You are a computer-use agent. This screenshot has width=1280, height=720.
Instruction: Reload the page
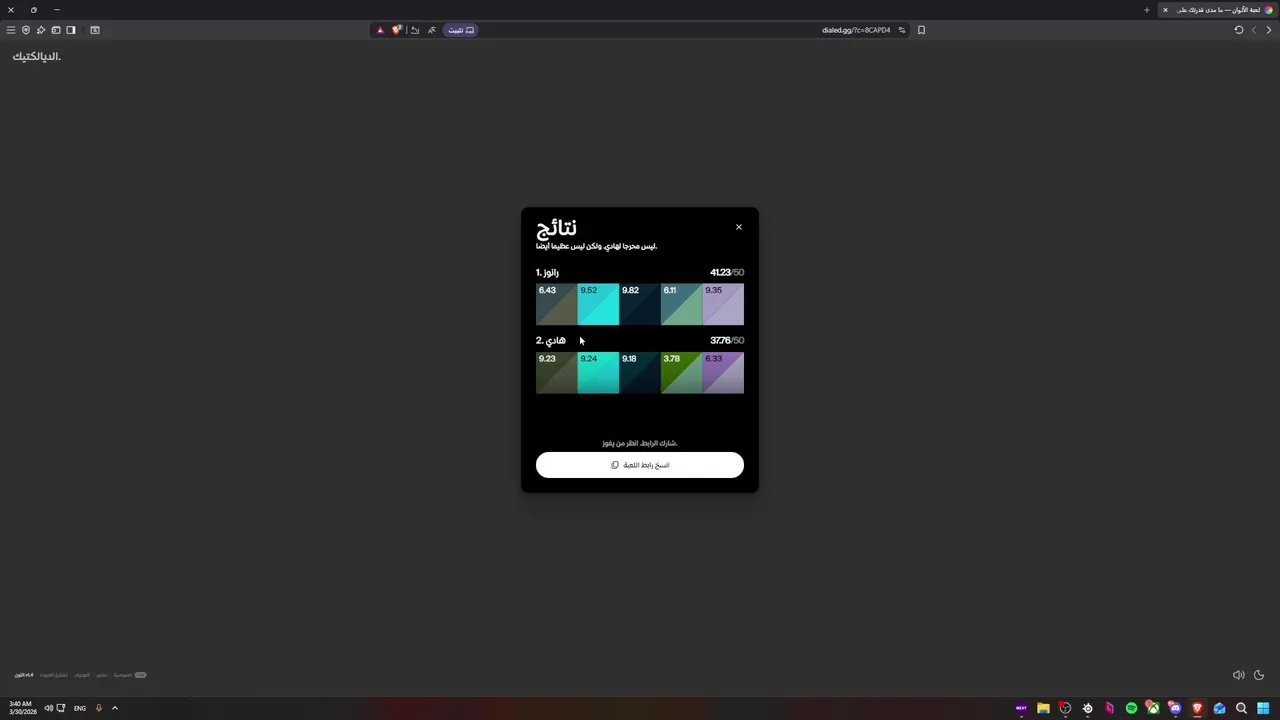[1239, 30]
